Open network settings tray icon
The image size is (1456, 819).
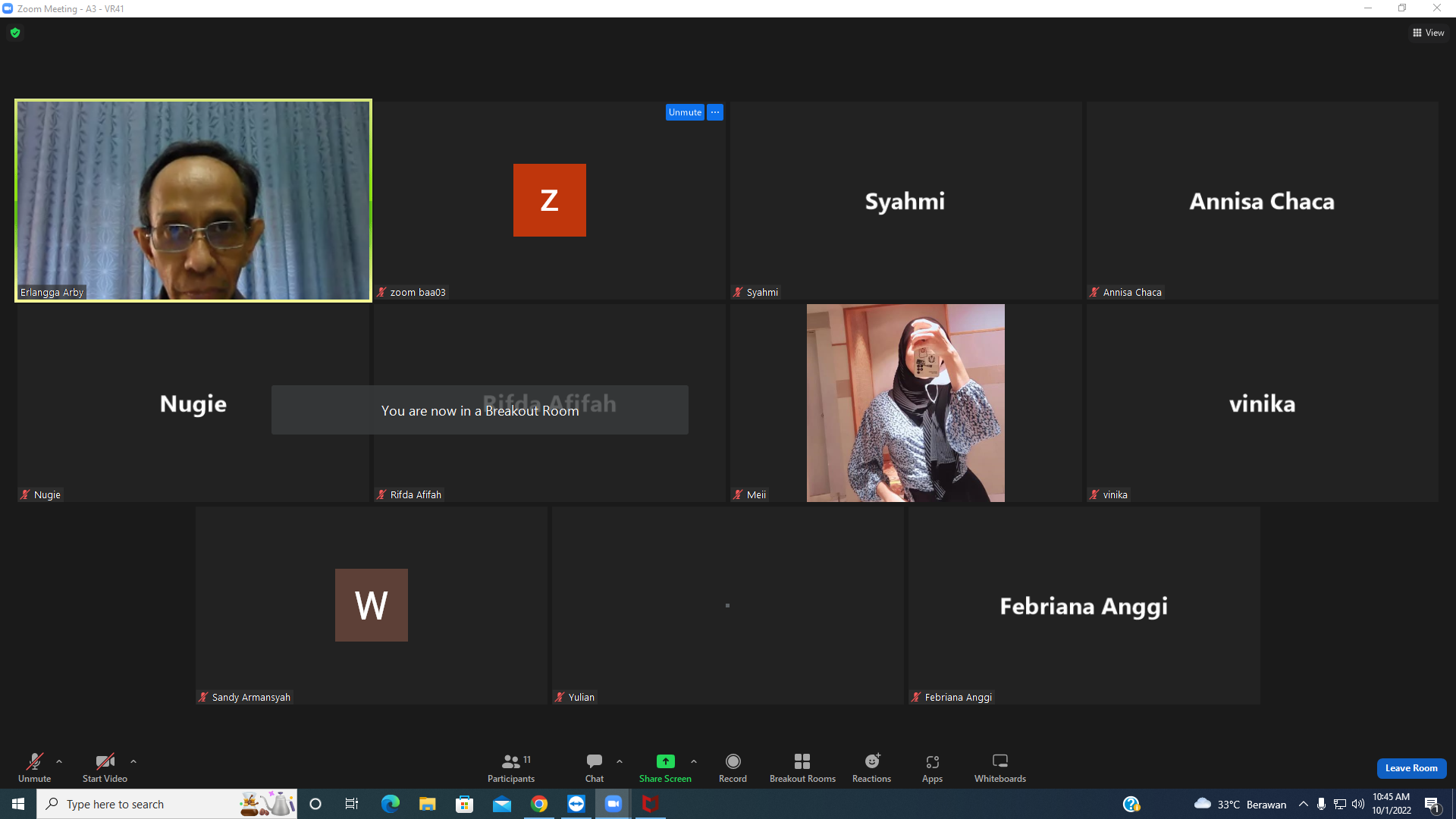tap(1340, 804)
